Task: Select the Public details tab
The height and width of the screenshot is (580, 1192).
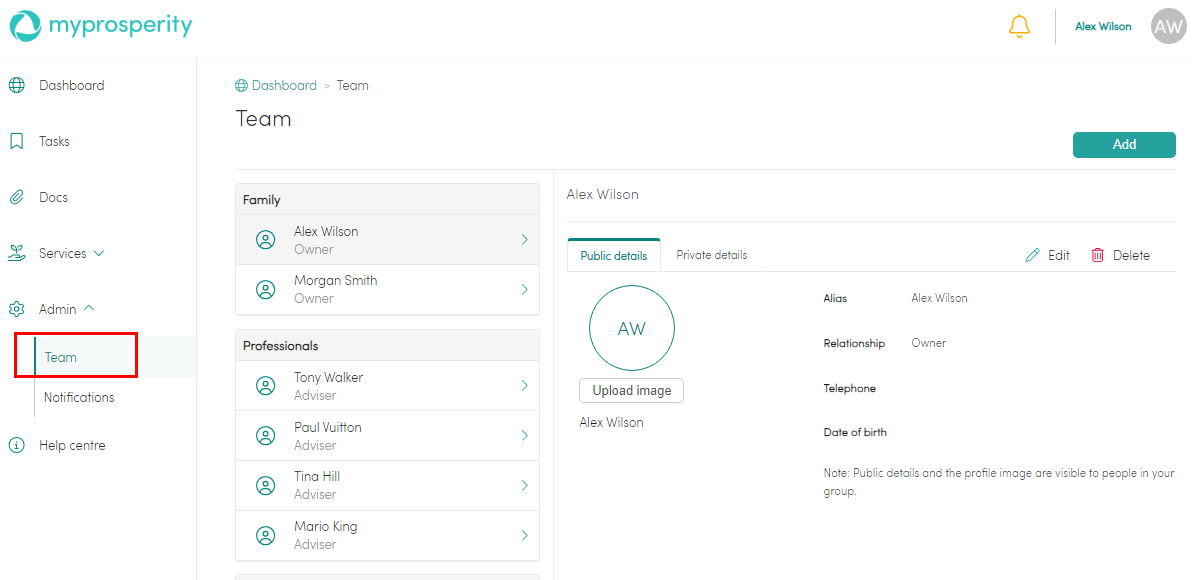Action: click(x=613, y=256)
